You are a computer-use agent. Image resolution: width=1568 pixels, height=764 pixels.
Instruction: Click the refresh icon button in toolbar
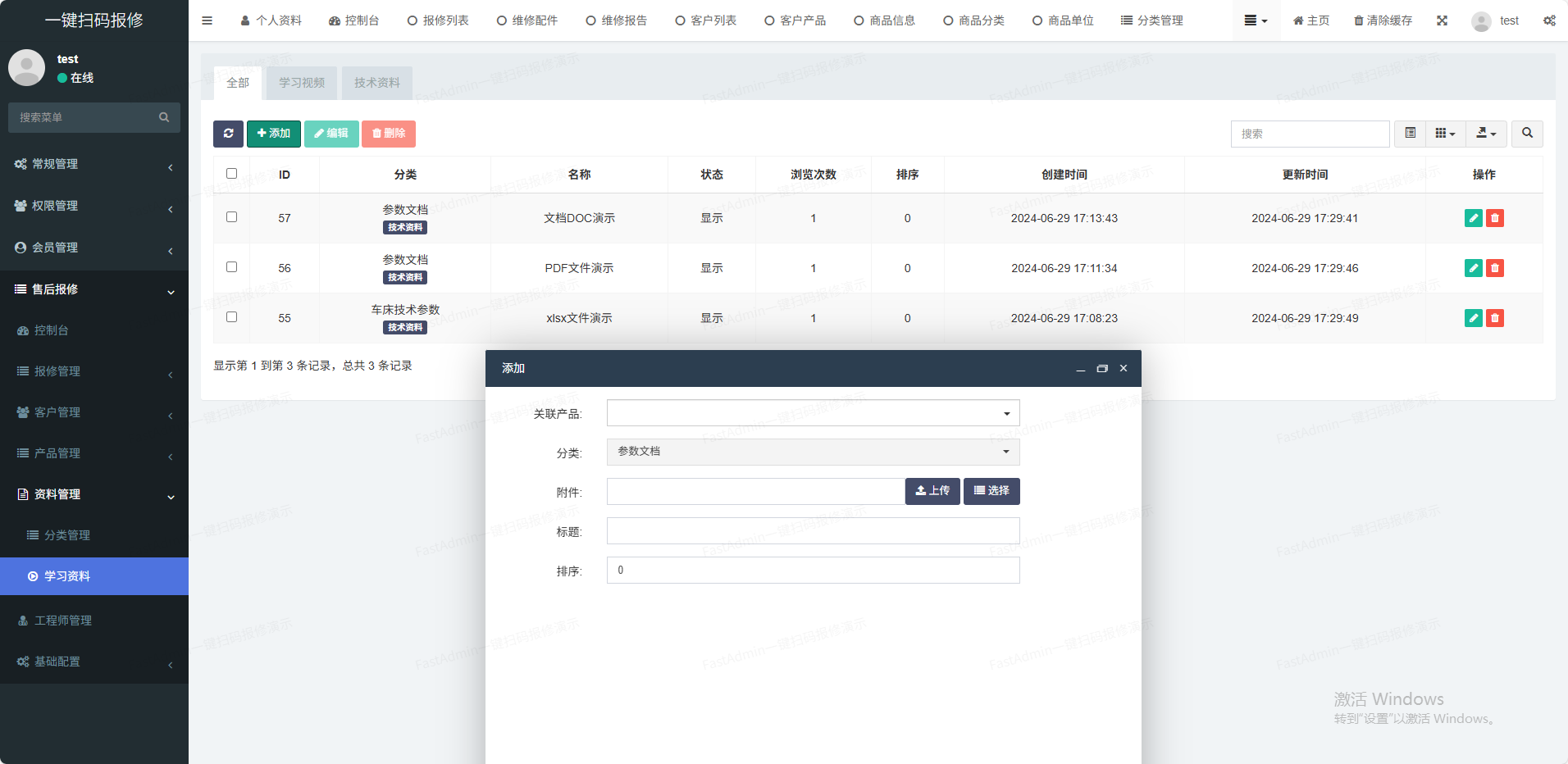tap(228, 134)
